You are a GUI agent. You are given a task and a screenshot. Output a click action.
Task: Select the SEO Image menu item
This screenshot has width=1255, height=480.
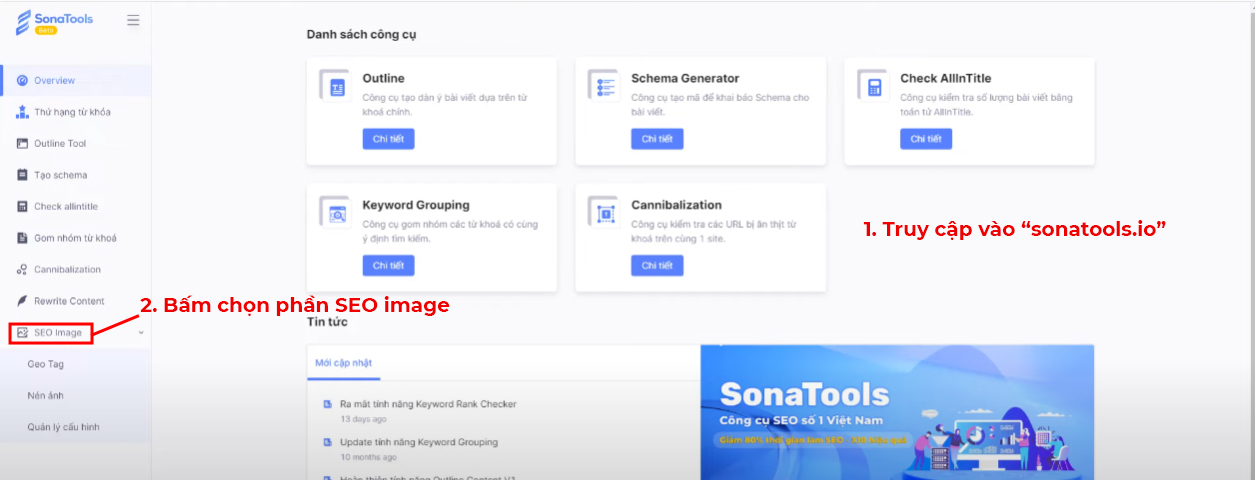click(x=76, y=332)
